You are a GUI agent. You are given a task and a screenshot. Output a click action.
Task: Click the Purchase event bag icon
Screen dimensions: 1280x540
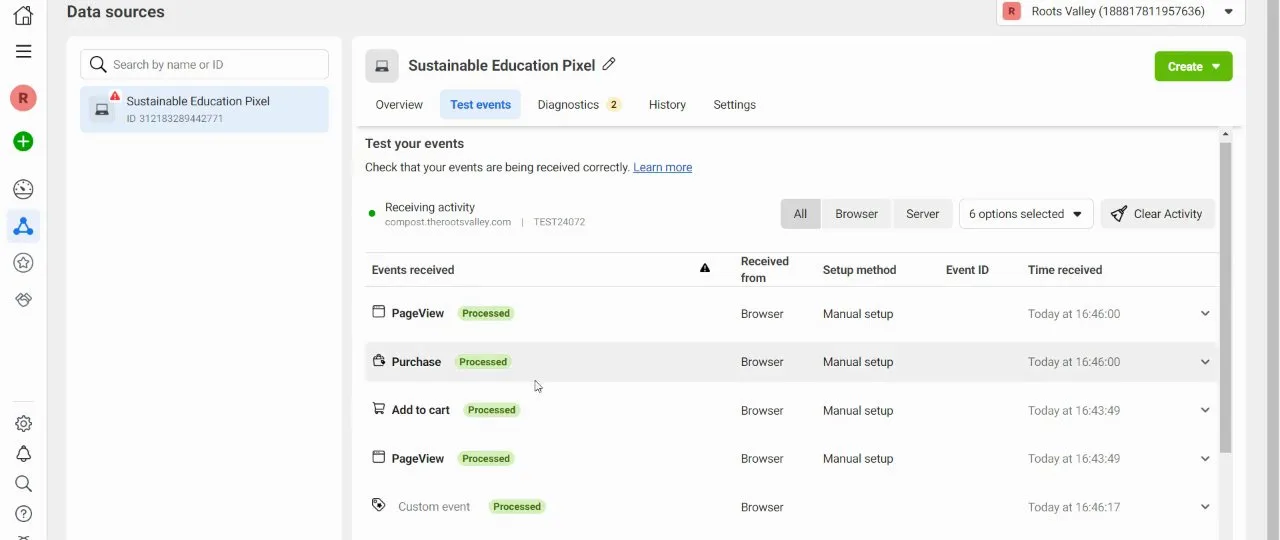378,361
